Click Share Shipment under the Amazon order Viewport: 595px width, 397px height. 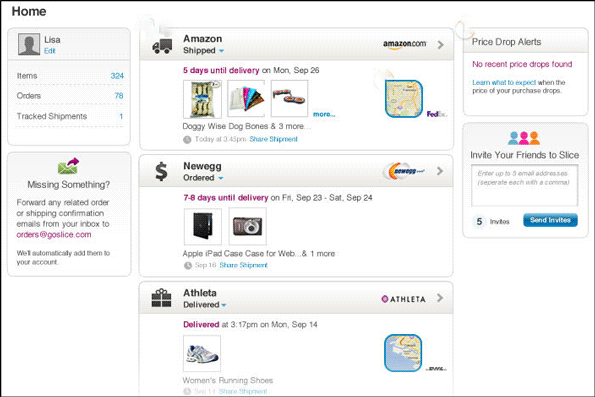coord(273,139)
